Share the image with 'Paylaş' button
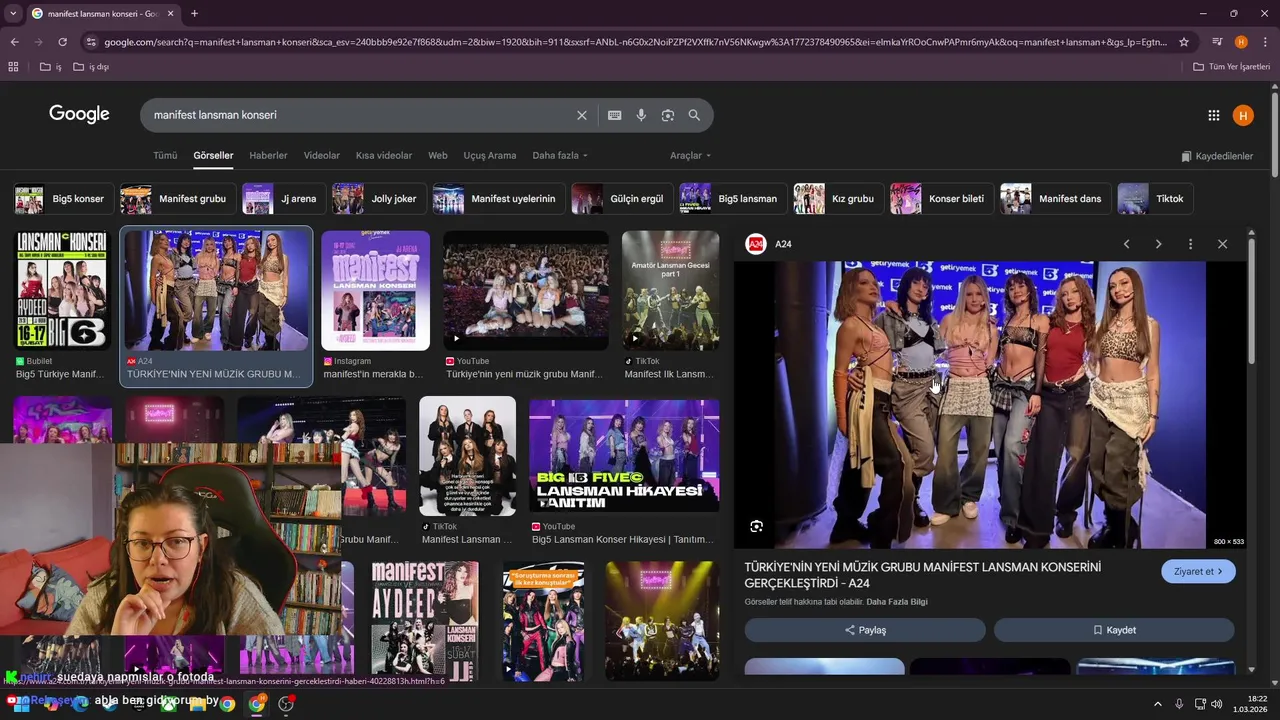 865,630
